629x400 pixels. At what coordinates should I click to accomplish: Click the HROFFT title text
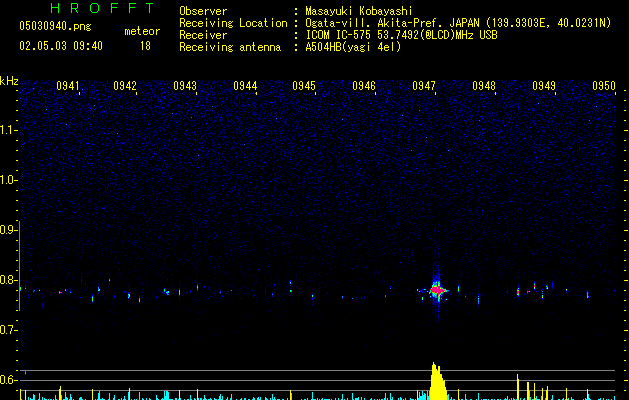point(103,8)
